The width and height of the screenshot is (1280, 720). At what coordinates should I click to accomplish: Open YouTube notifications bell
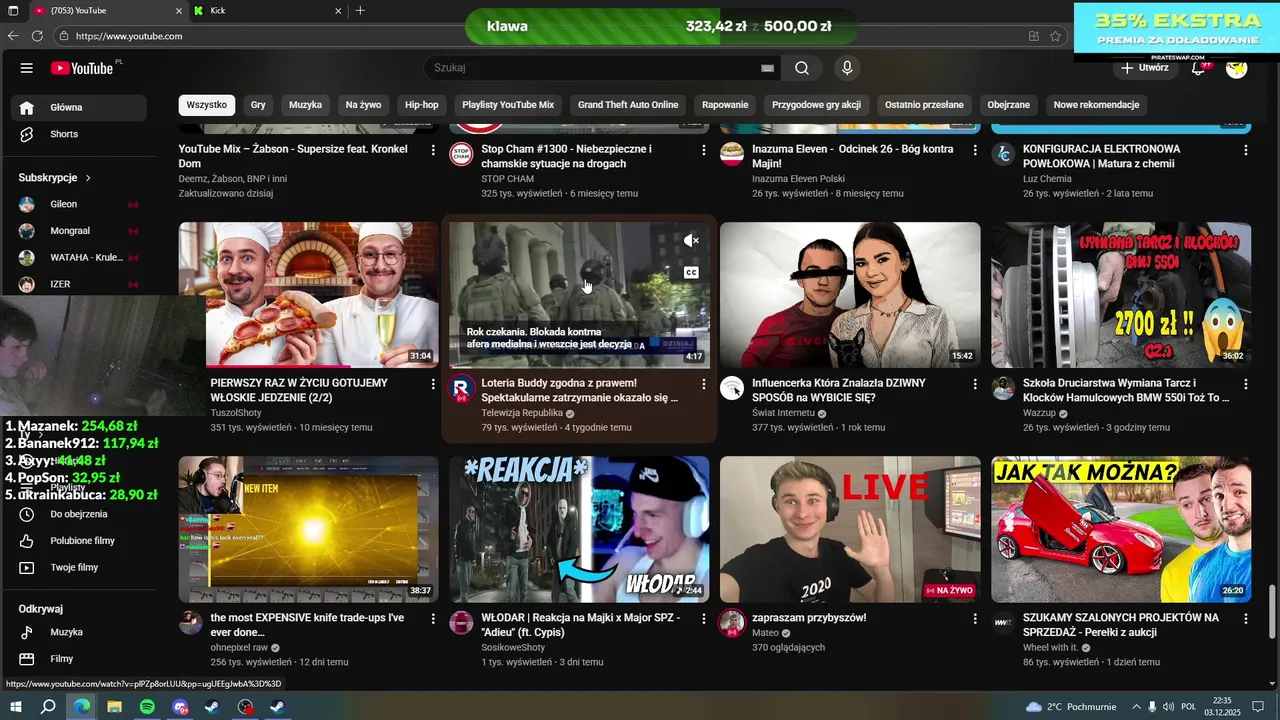coord(1198,68)
